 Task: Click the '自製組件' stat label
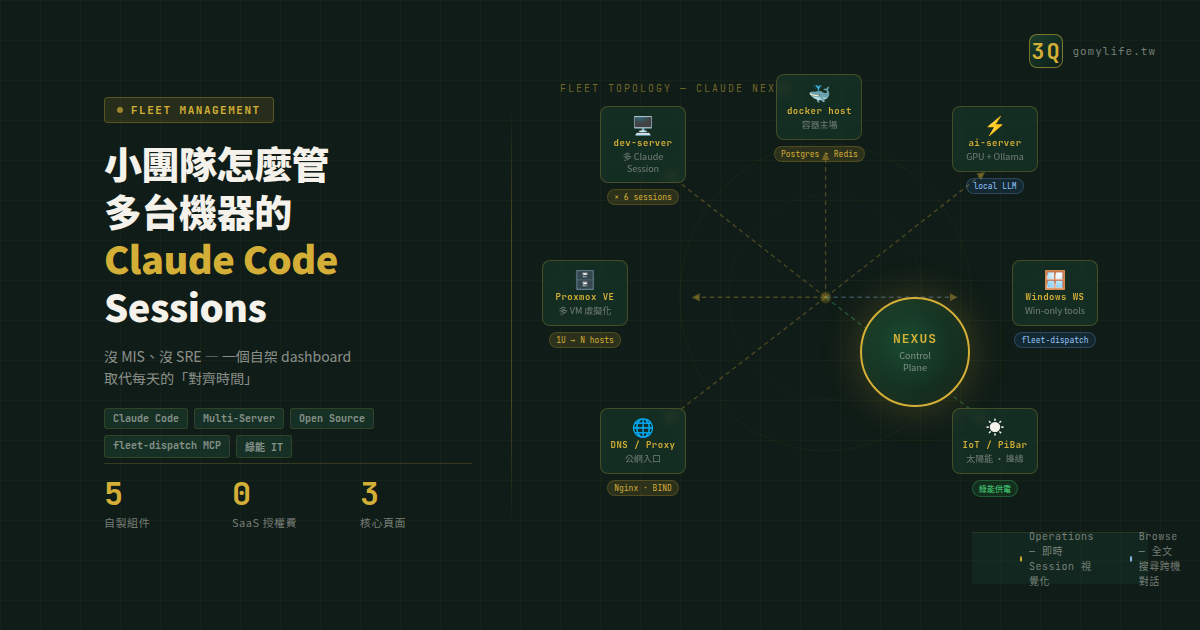(127, 523)
